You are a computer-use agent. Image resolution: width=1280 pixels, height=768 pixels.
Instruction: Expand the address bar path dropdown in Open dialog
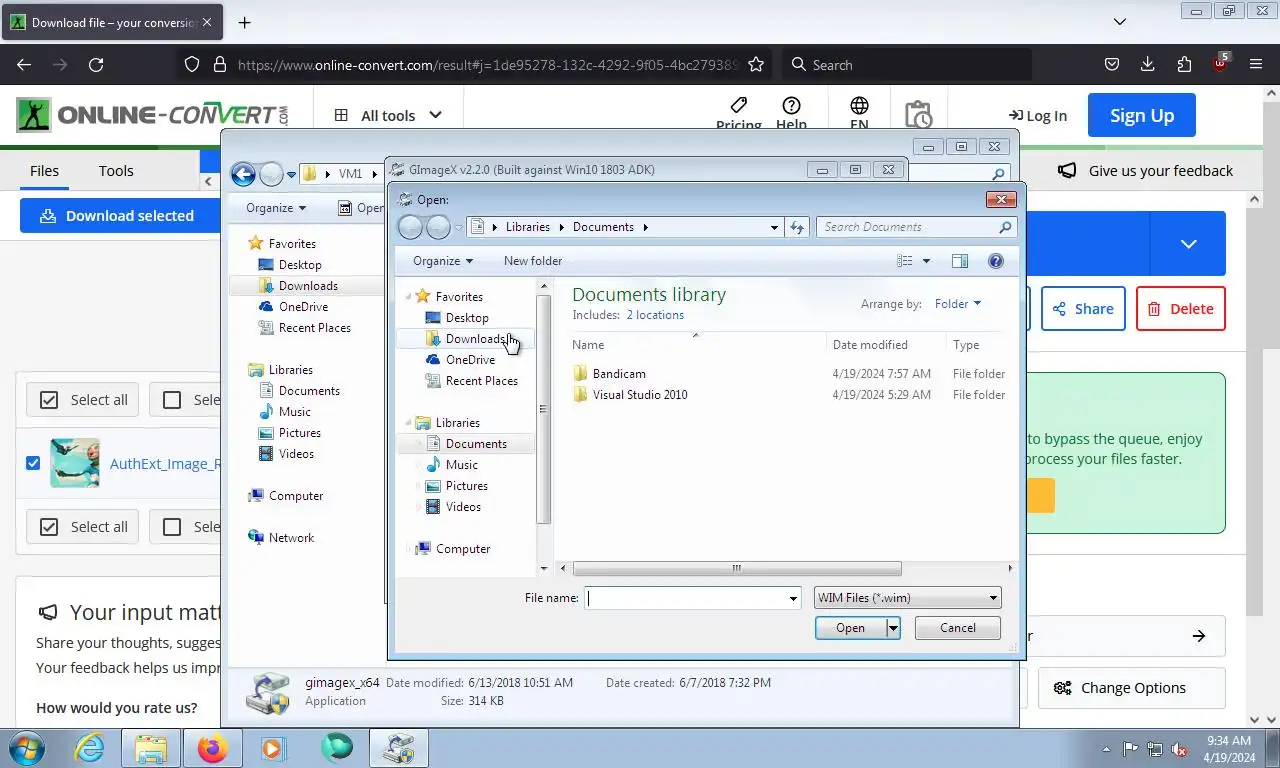(774, 227)
